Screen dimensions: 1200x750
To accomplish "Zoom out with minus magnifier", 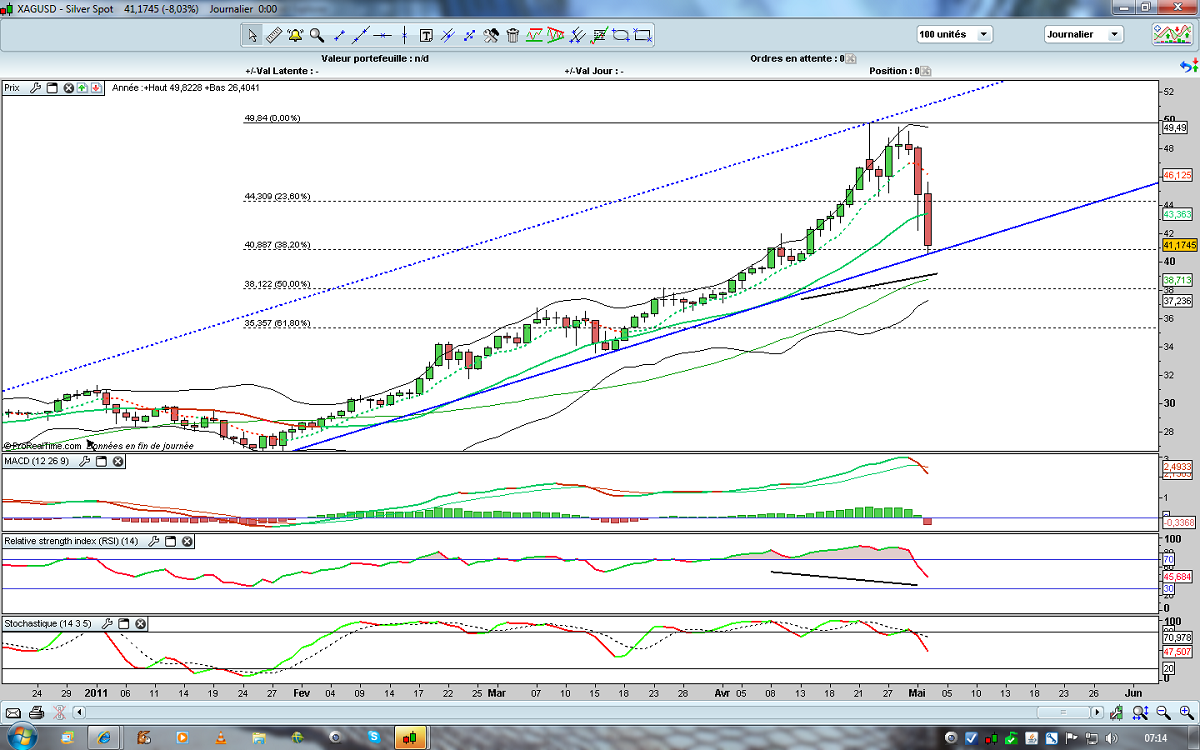I will point(1163,712).
